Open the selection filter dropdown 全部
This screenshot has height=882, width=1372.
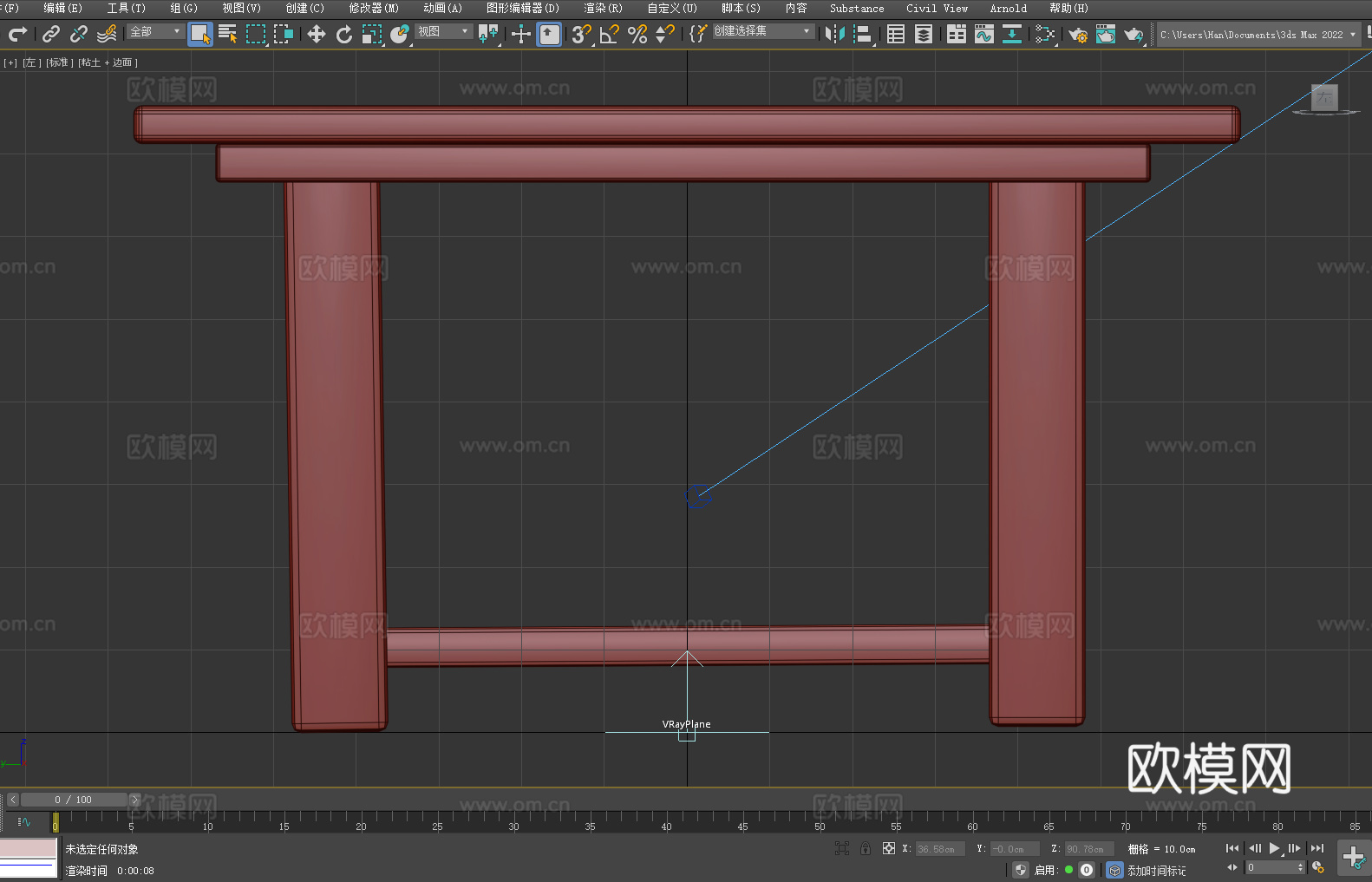tap(155, 31)
